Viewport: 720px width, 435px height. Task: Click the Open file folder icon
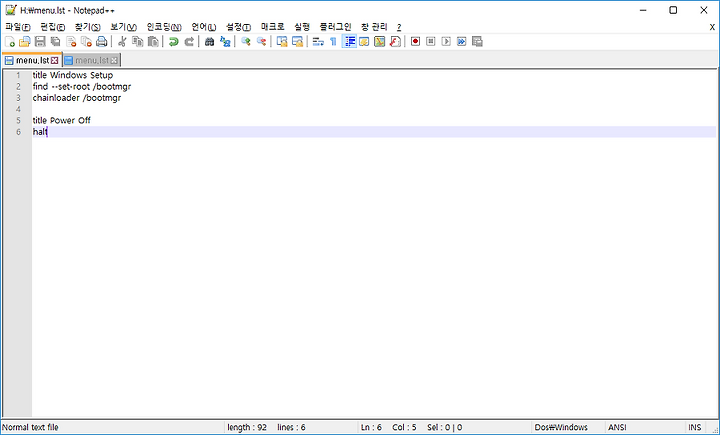coord(25,42)
